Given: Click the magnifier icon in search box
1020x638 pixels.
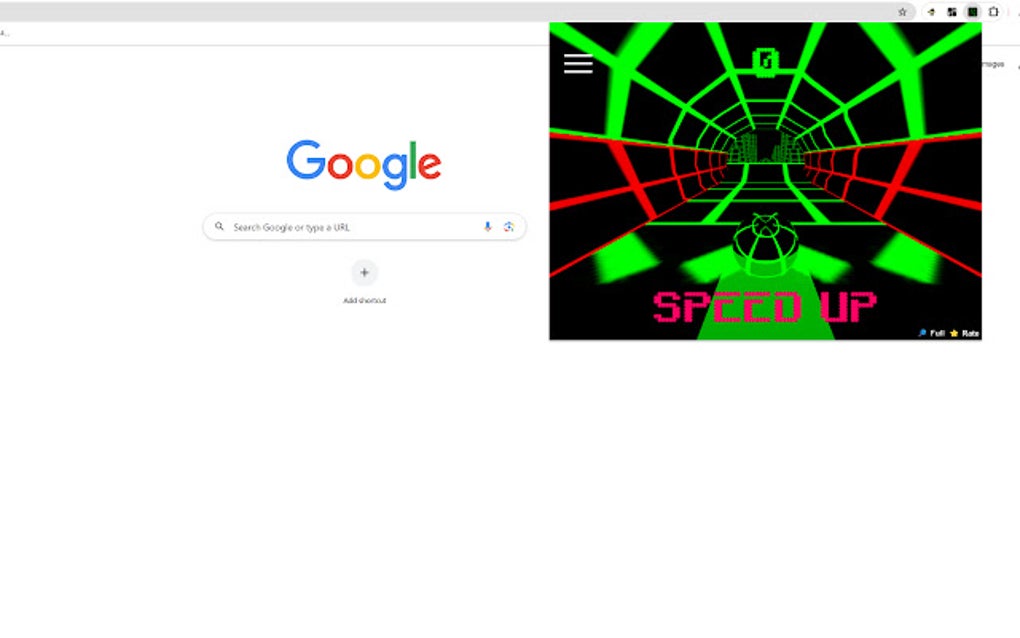Looking at the screenshot, I should click(x=219, y=226).
